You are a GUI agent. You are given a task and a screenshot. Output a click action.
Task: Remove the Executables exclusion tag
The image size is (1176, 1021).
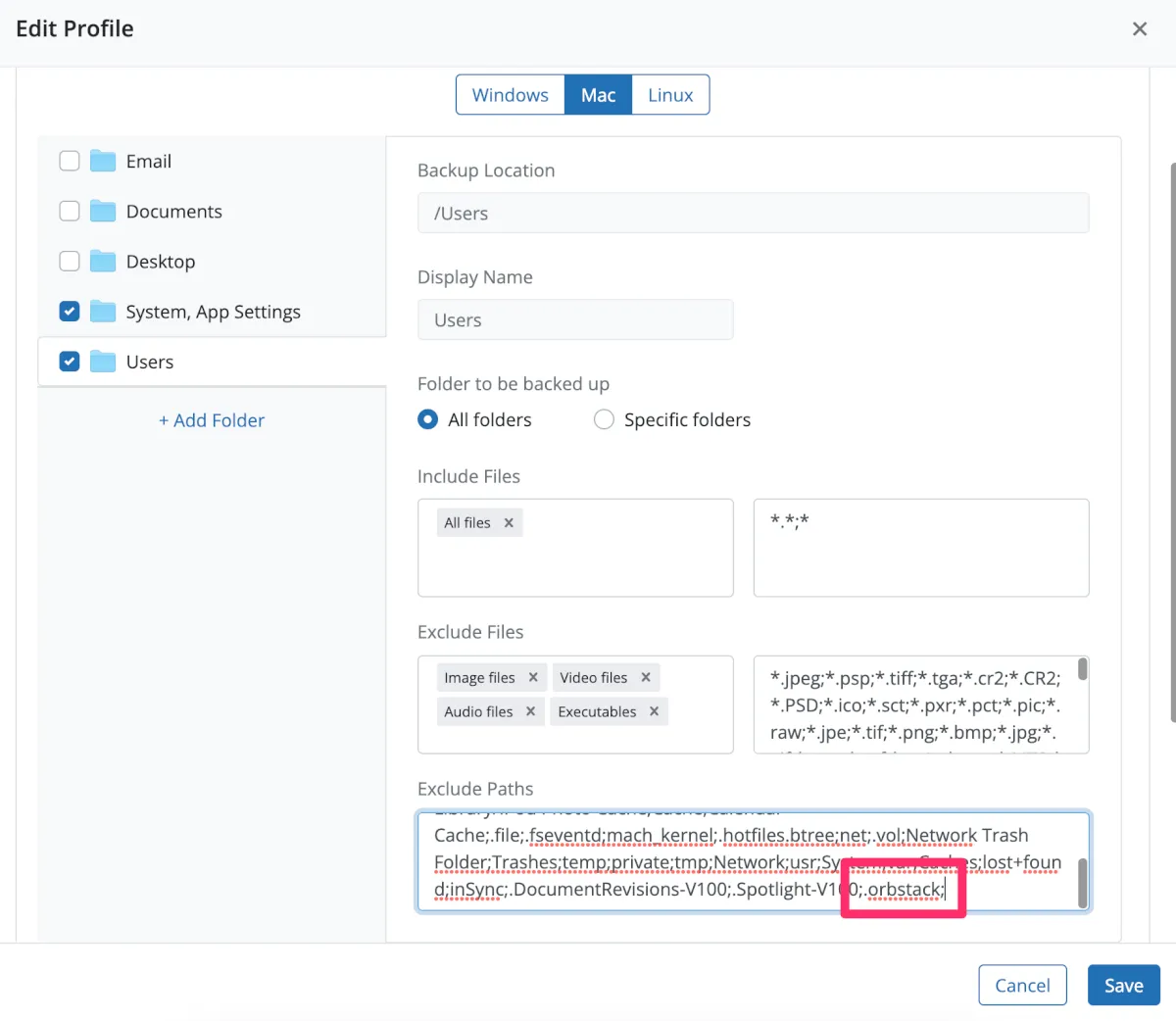654,711
